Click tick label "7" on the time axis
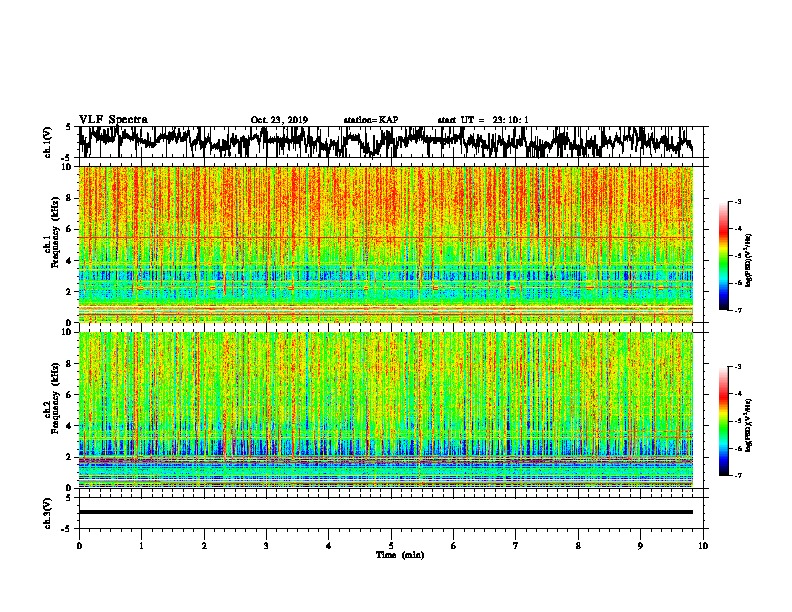This screenshot has height=612, width=792. (x=516, y=546)
